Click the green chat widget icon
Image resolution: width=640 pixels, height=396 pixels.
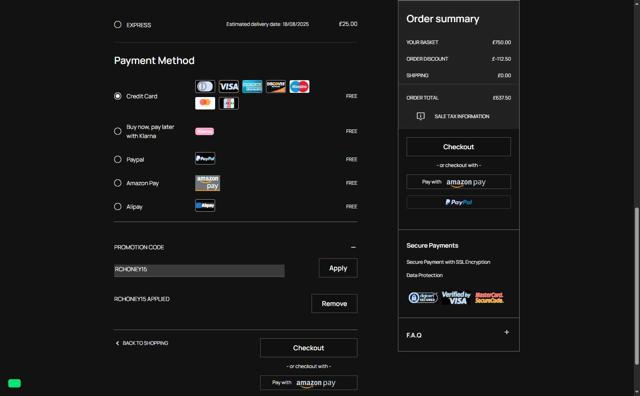[14, 383]
